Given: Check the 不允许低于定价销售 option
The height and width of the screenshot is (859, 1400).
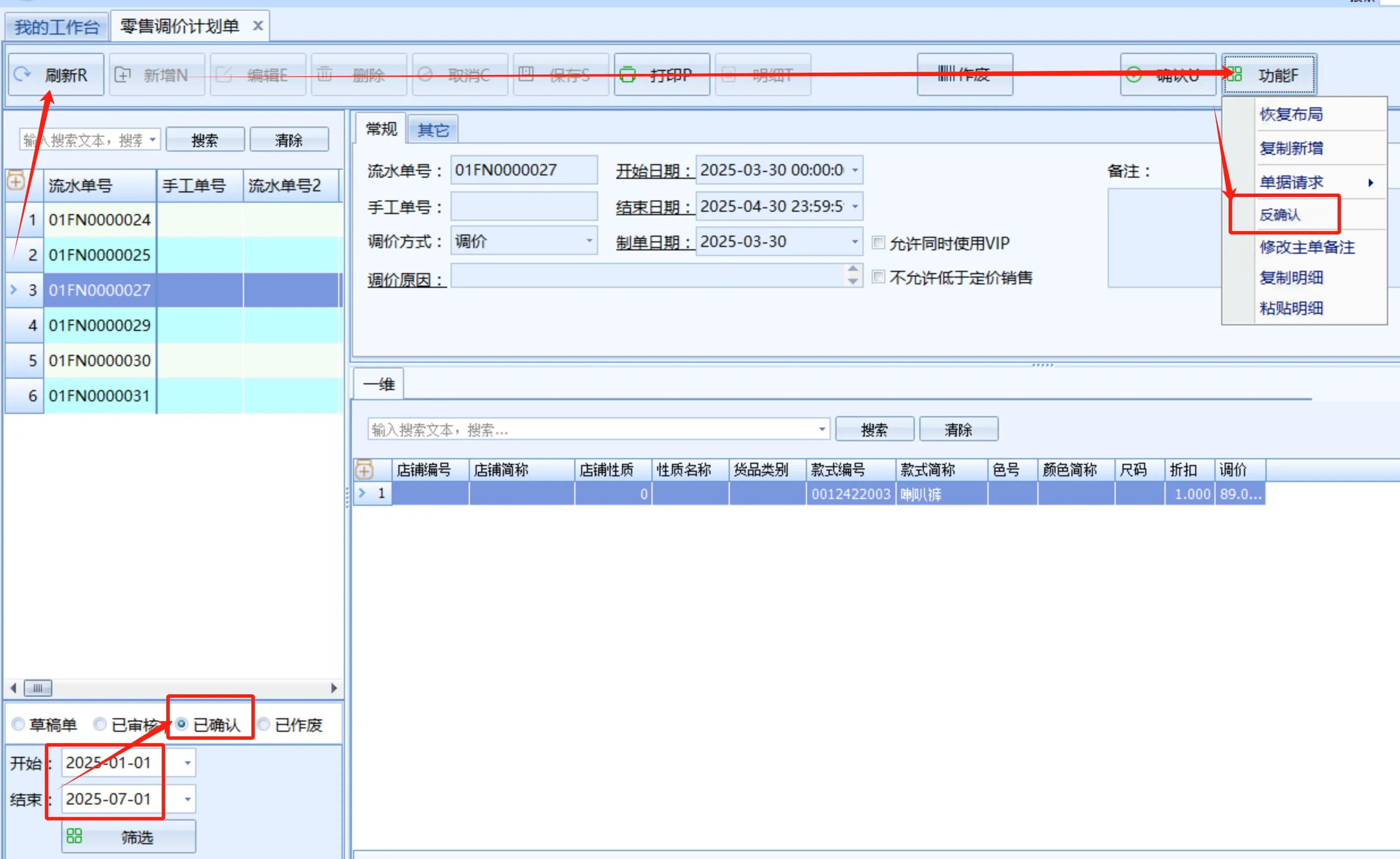Looking at the screenshot, I should [878, 278].
